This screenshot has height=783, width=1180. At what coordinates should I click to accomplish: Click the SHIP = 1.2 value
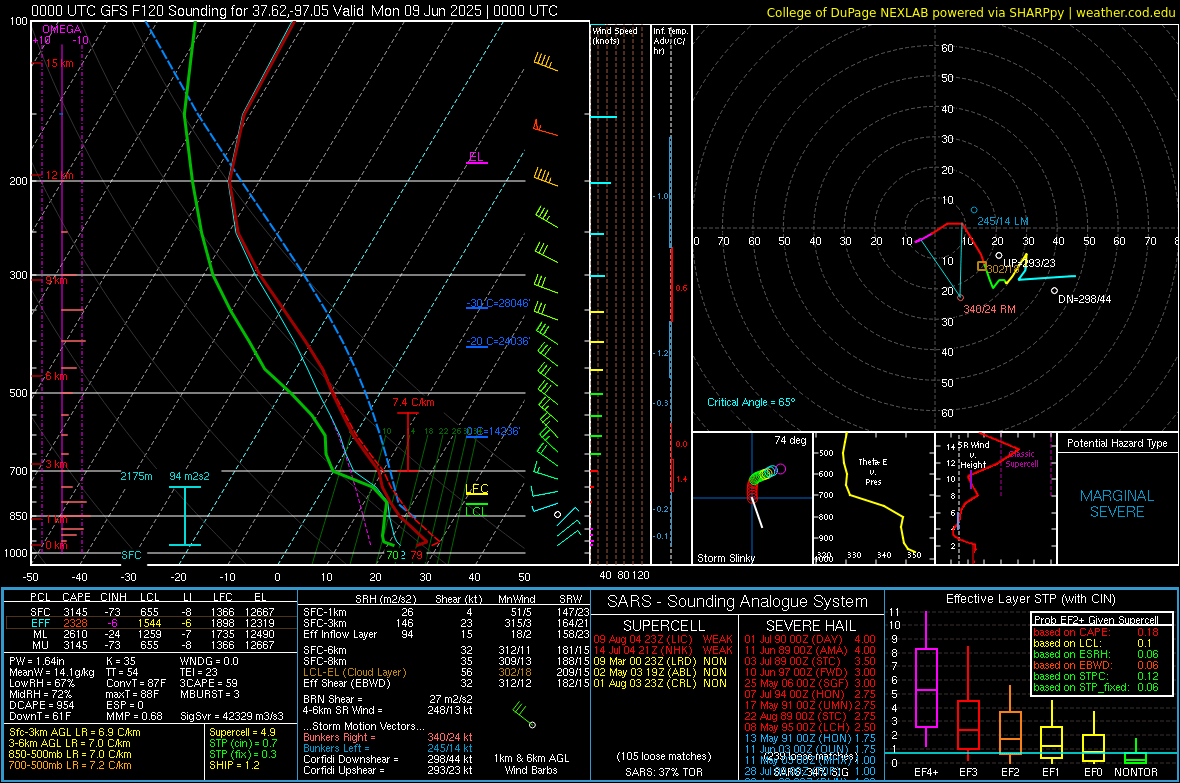pos(234,765)
